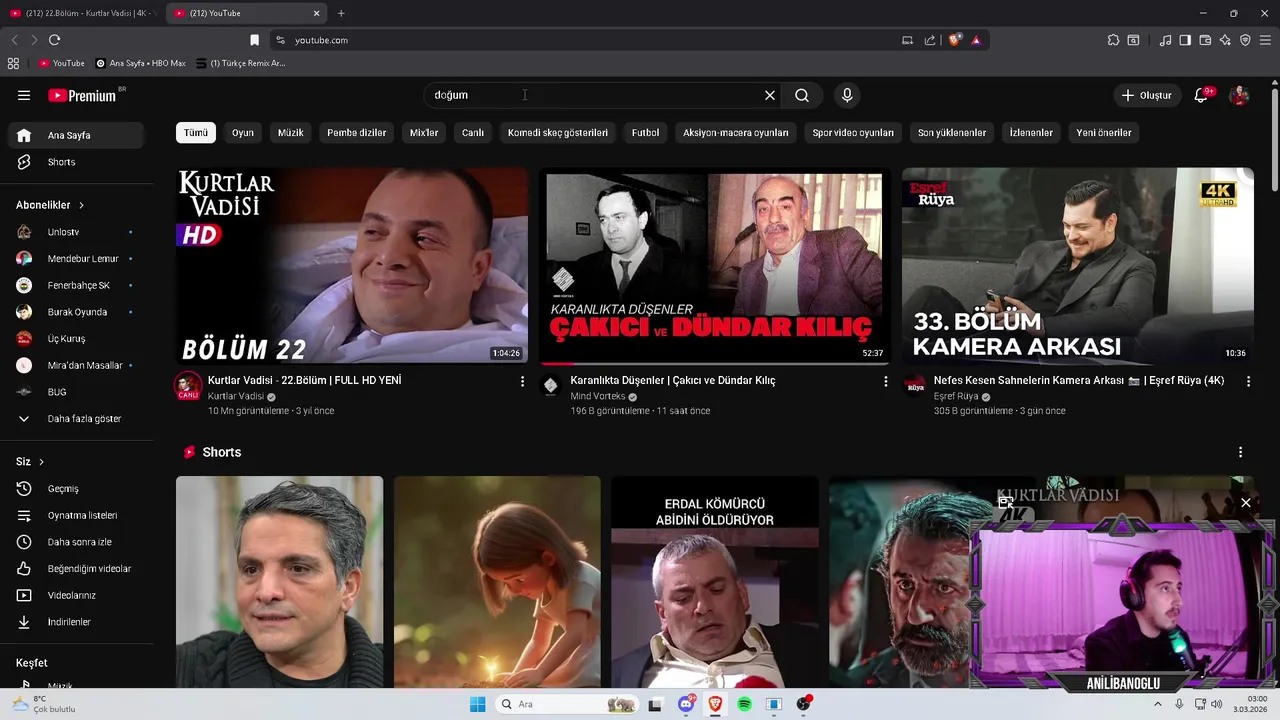Screen dimensions: 1280x720
Task: Open Brave Rewards triangle icon
Action: (976, 40)
